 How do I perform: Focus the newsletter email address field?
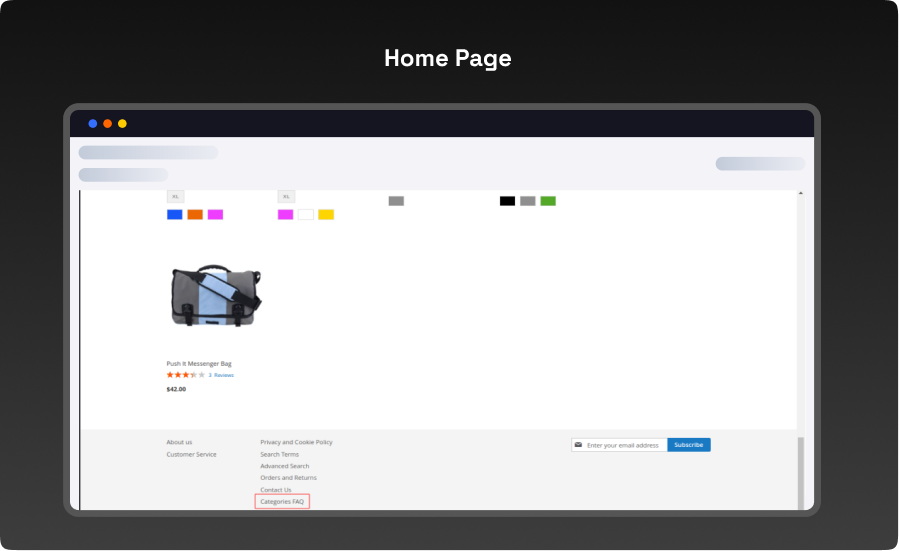pyautogui.click(x=625, y=445)
